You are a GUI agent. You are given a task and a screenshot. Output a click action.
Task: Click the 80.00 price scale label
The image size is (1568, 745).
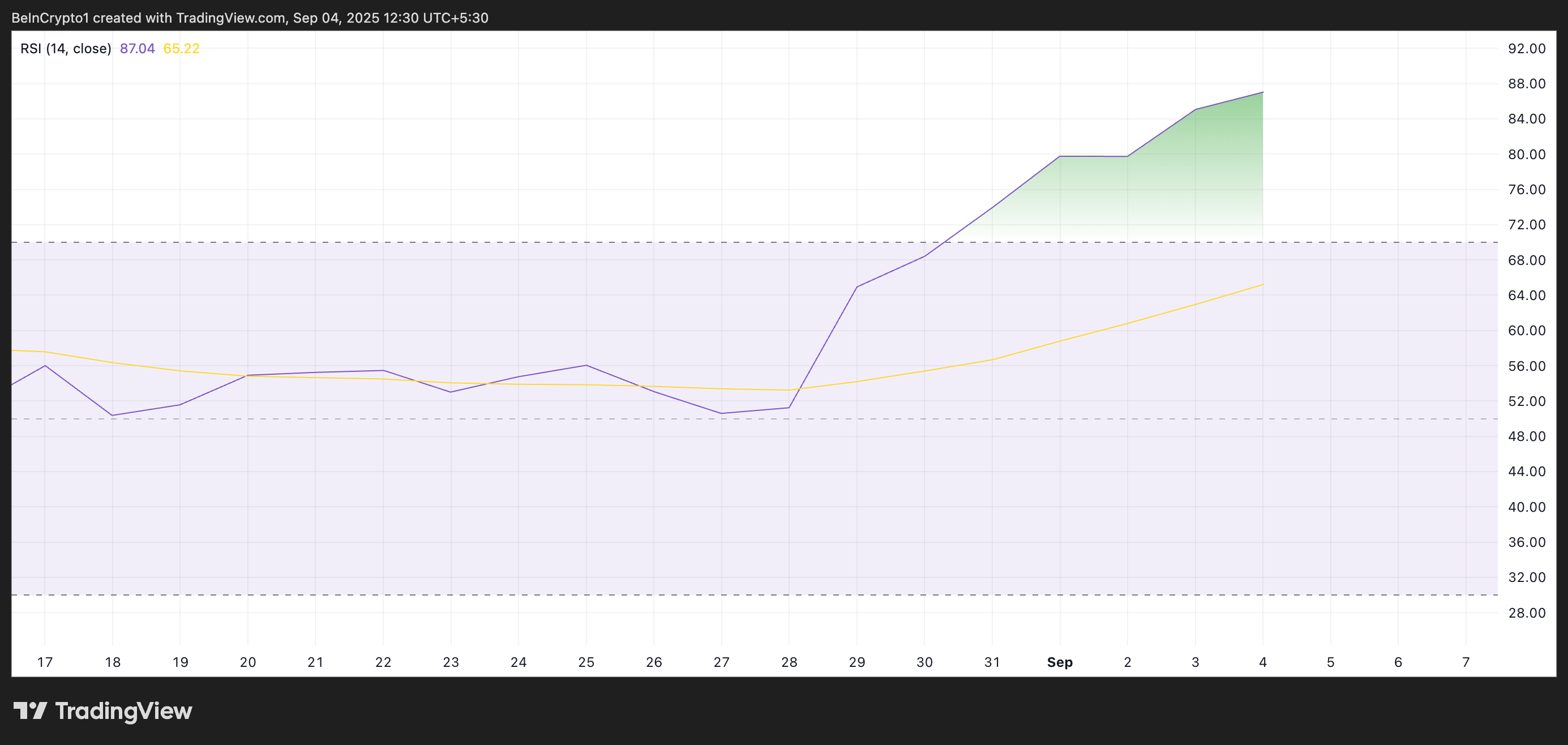tap(1527, 155)
